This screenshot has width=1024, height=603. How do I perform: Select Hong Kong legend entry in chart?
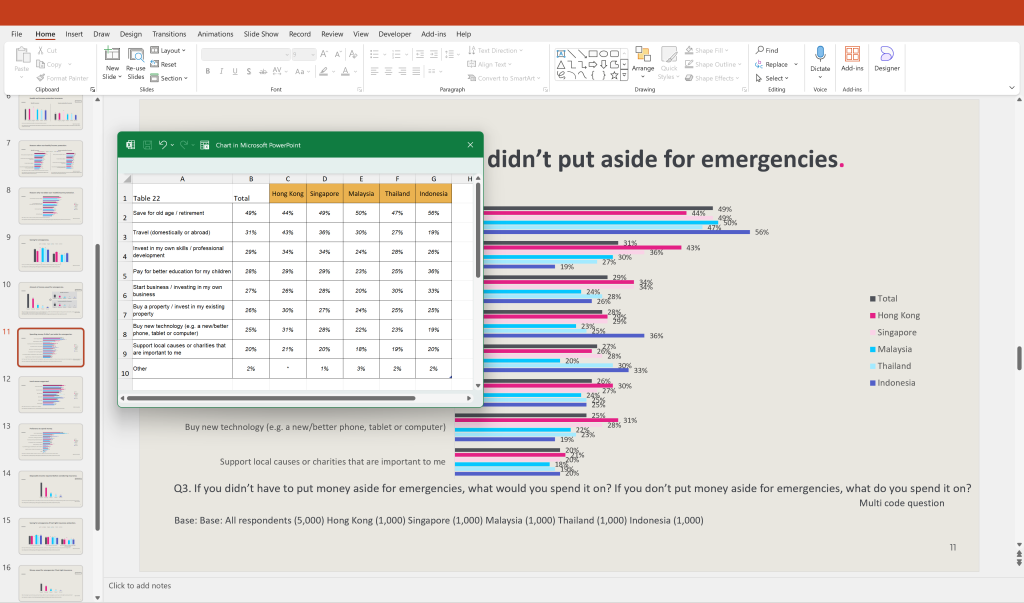pos(894,315)
